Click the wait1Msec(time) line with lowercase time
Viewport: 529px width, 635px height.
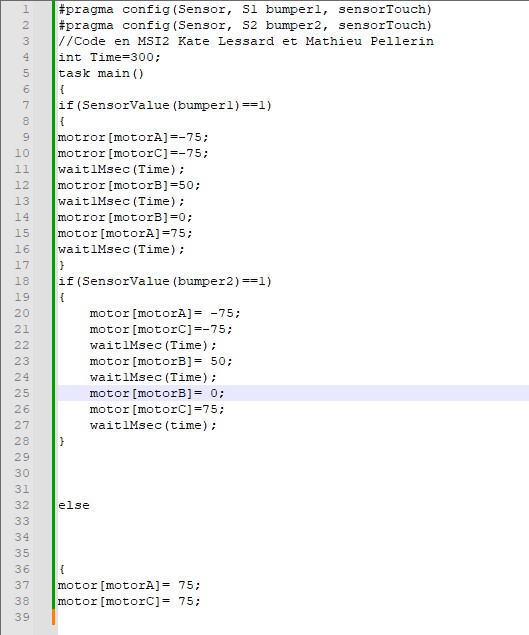coord(153,425)
